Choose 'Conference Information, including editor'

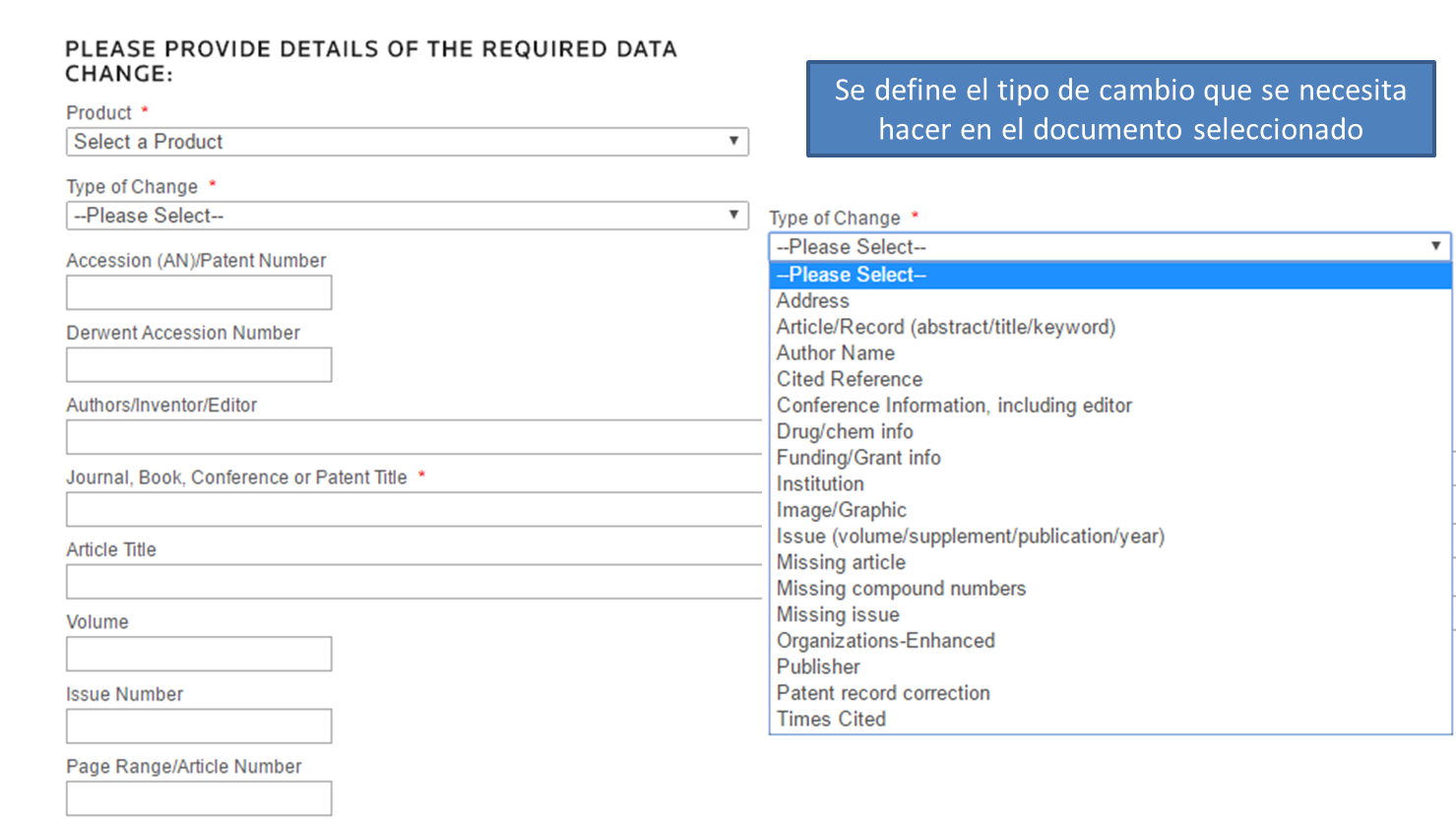click(1109, 406)
